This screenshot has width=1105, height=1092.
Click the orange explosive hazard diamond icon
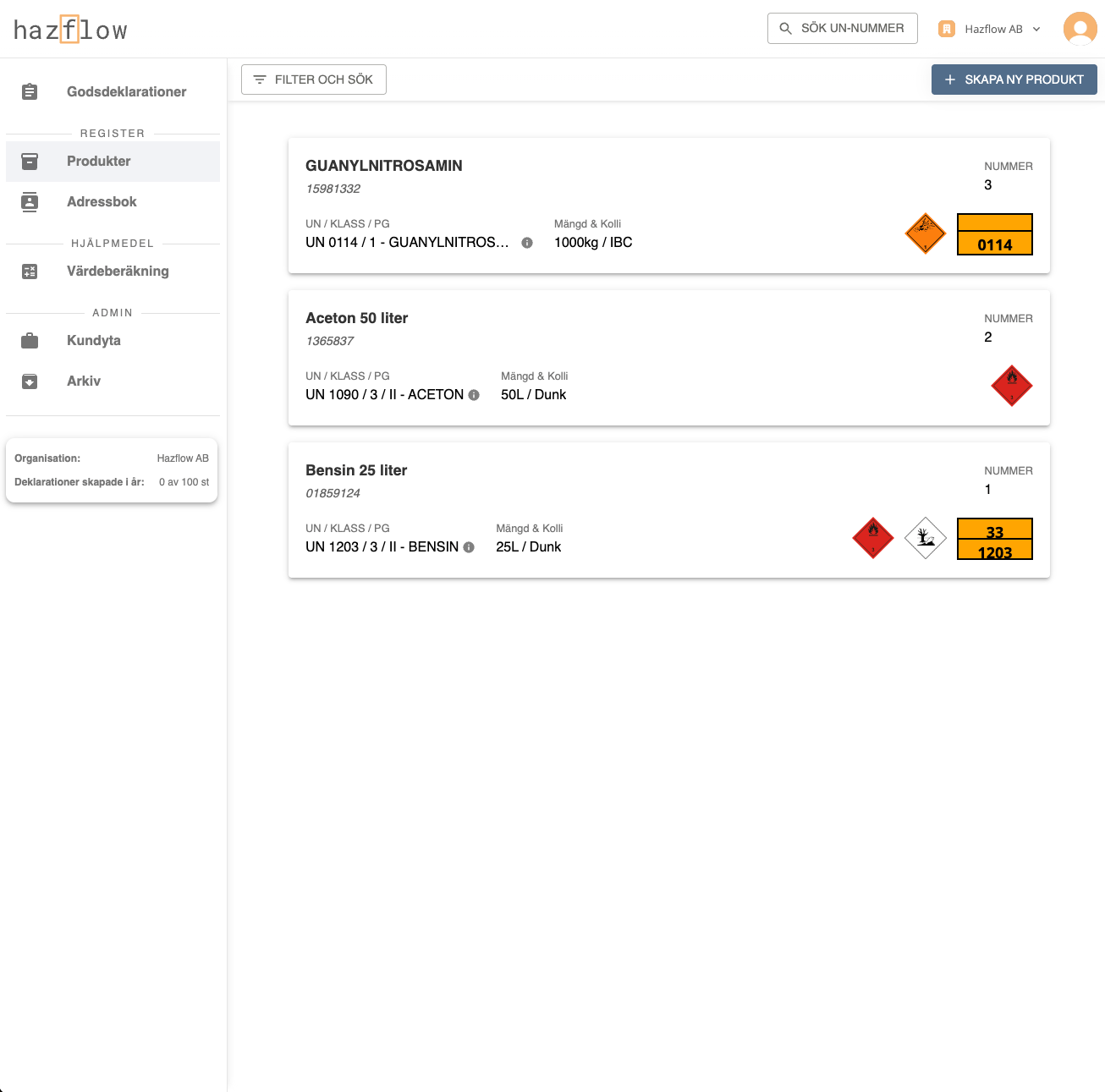point(925,233)
